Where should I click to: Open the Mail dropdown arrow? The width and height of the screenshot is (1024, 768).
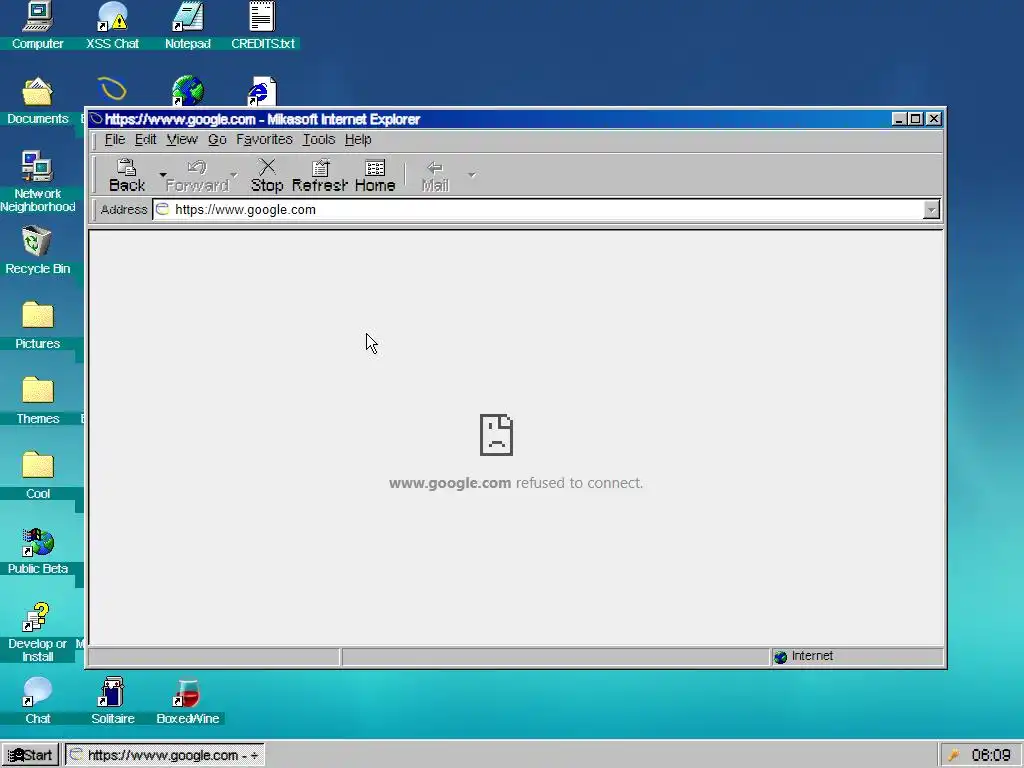tap(472, 175)
